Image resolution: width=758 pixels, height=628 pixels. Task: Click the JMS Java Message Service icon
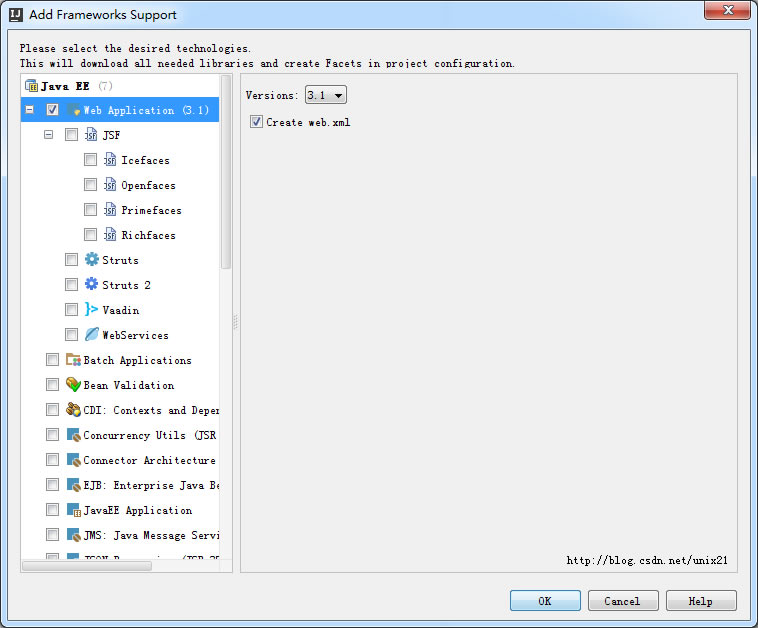pyautogui.click(x=73, y=535)
